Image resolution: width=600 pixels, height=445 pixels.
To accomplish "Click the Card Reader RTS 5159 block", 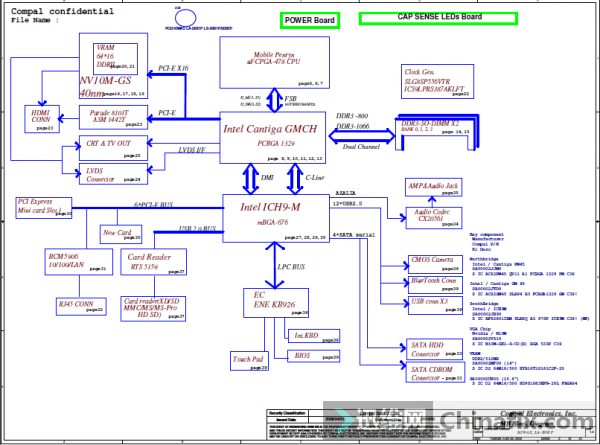I will pos(153,262).
